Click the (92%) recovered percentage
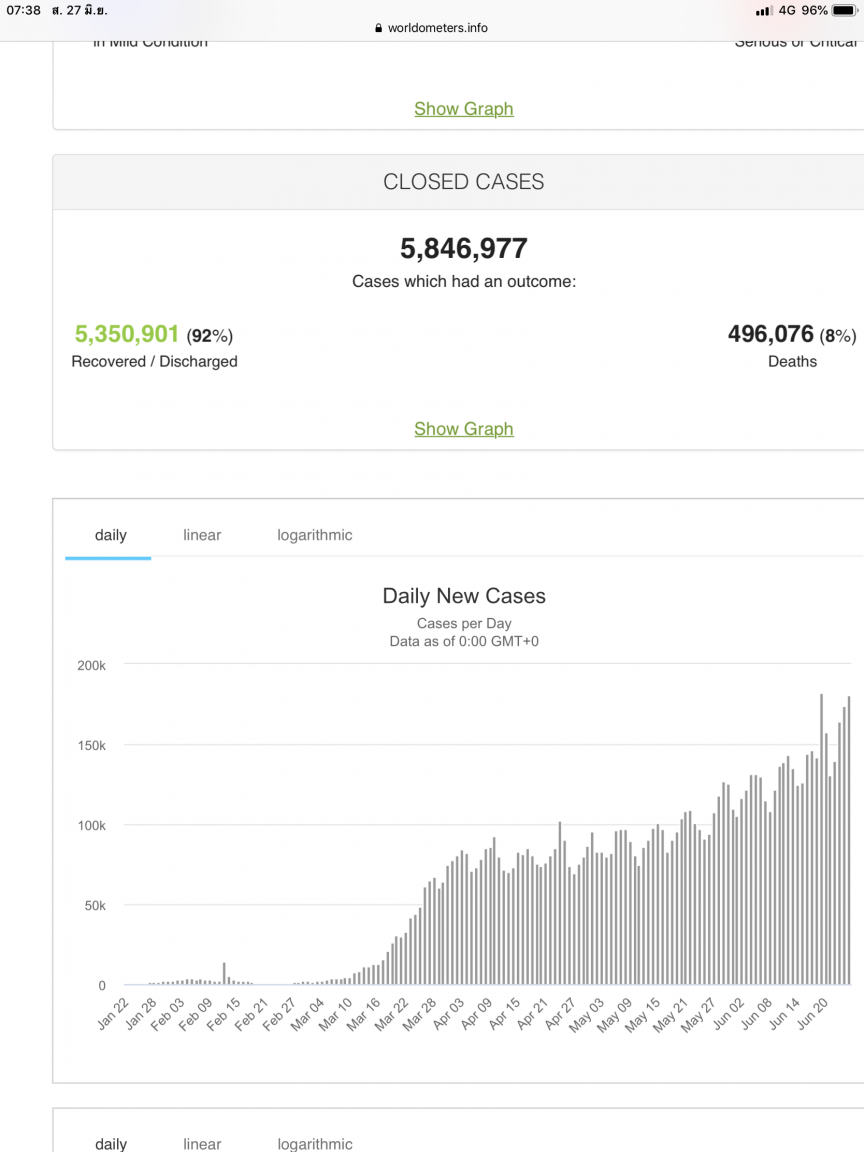The image size is (864, 1152). 209,336
